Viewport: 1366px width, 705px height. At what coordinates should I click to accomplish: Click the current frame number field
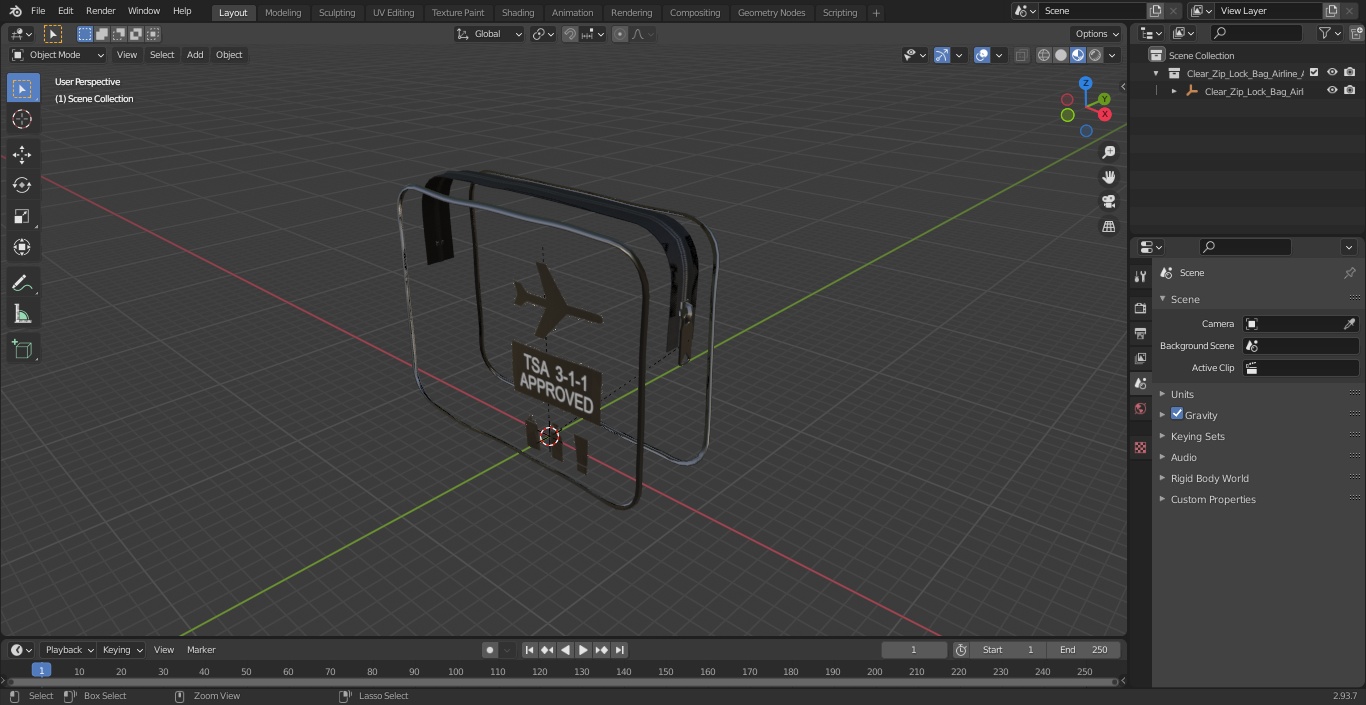(913, 650)
